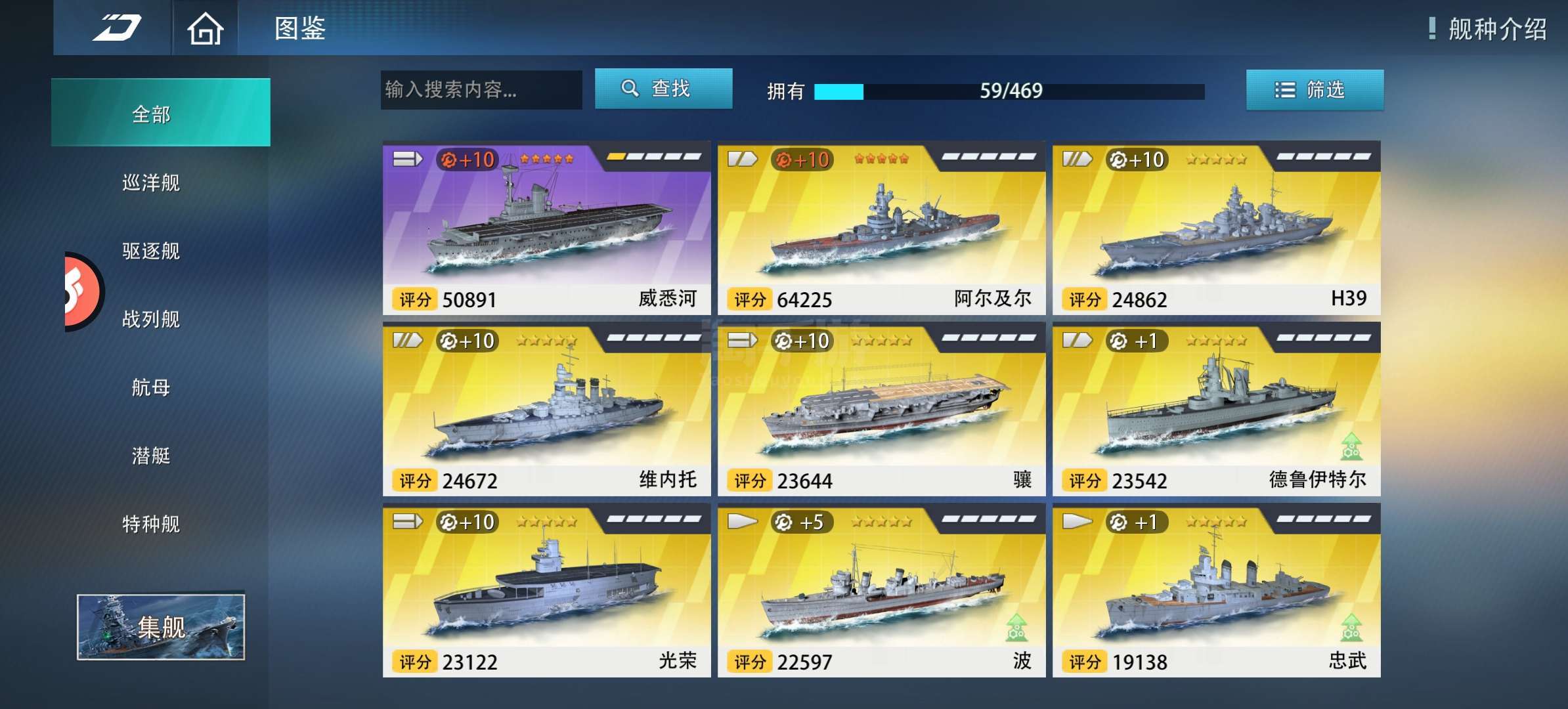The image size is (1568, 709).
Task: Go to the home screen icon
Action: pyautogui.click(x=206, y=28)
